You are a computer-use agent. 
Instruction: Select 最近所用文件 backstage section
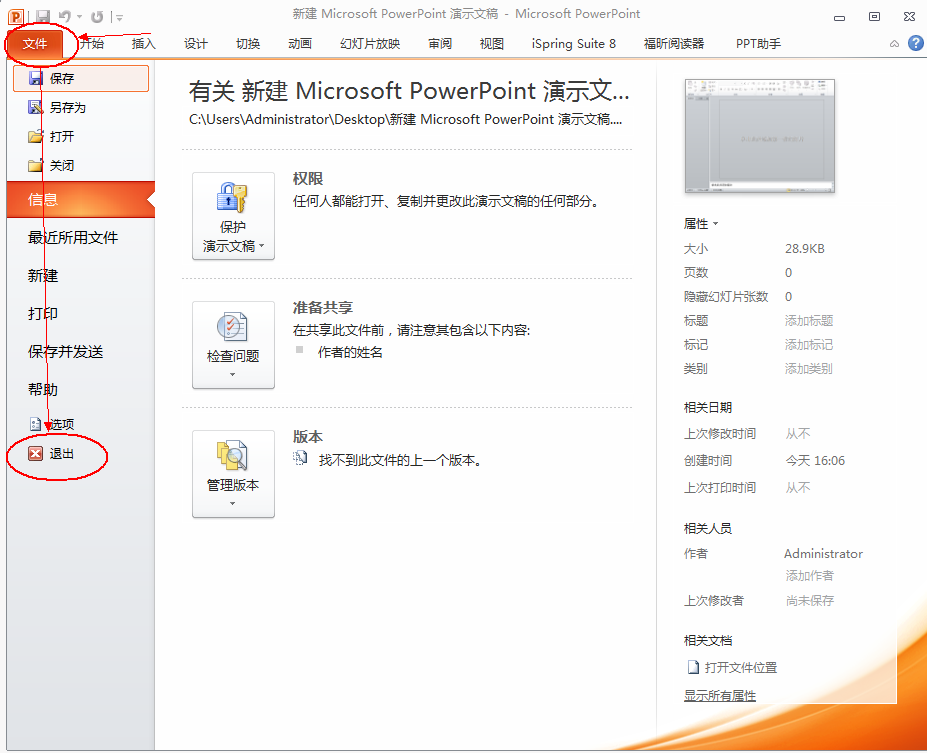pyautogui.click(x=81, y=238)
